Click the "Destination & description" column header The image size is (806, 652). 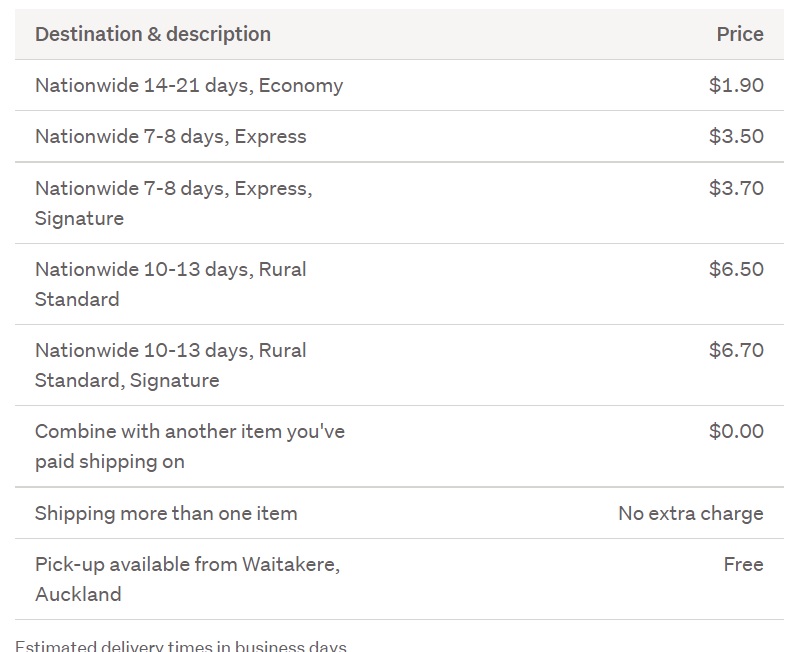[152, 34]
